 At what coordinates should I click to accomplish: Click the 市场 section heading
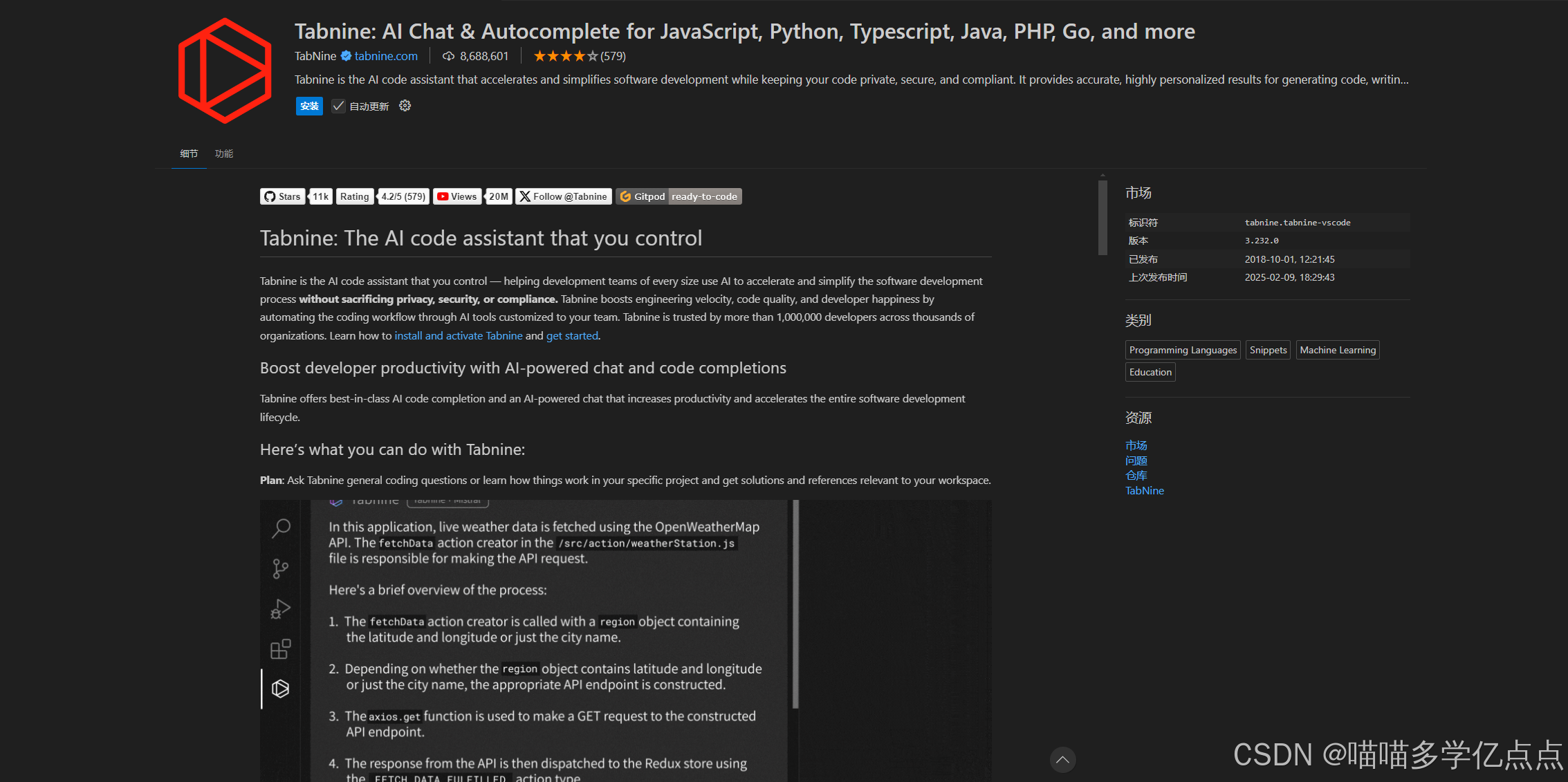(1138, 193)
